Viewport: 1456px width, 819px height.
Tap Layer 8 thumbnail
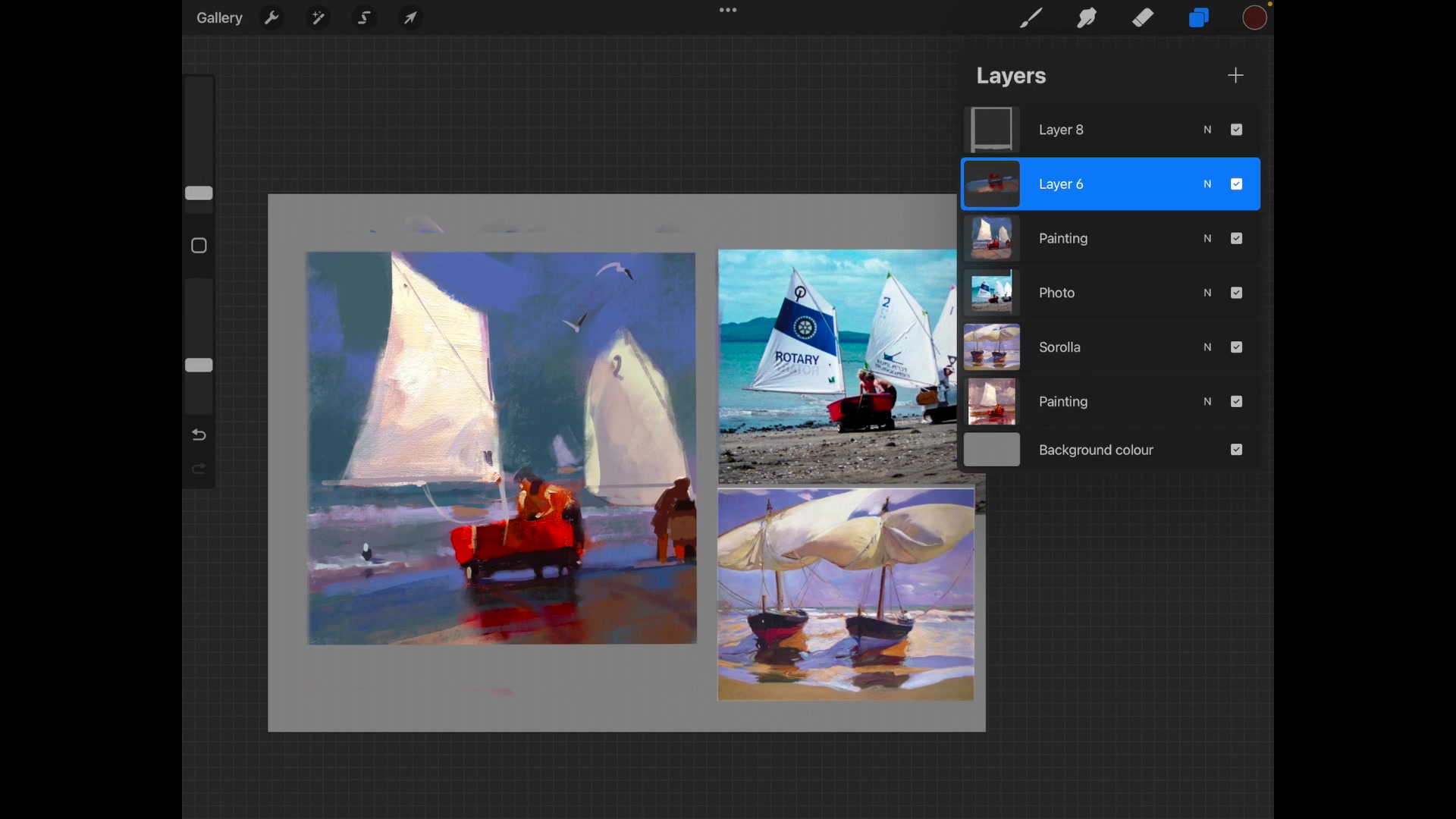point(991,130)
